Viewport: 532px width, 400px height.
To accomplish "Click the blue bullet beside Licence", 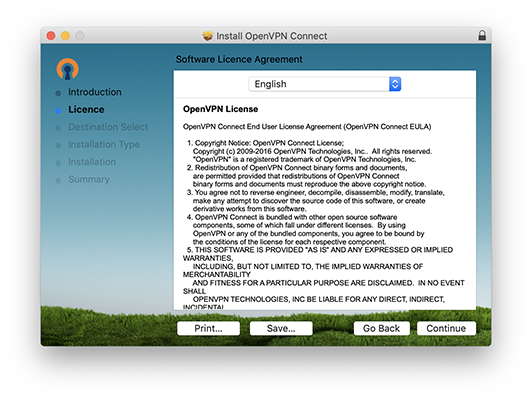I will coord(58,111).
